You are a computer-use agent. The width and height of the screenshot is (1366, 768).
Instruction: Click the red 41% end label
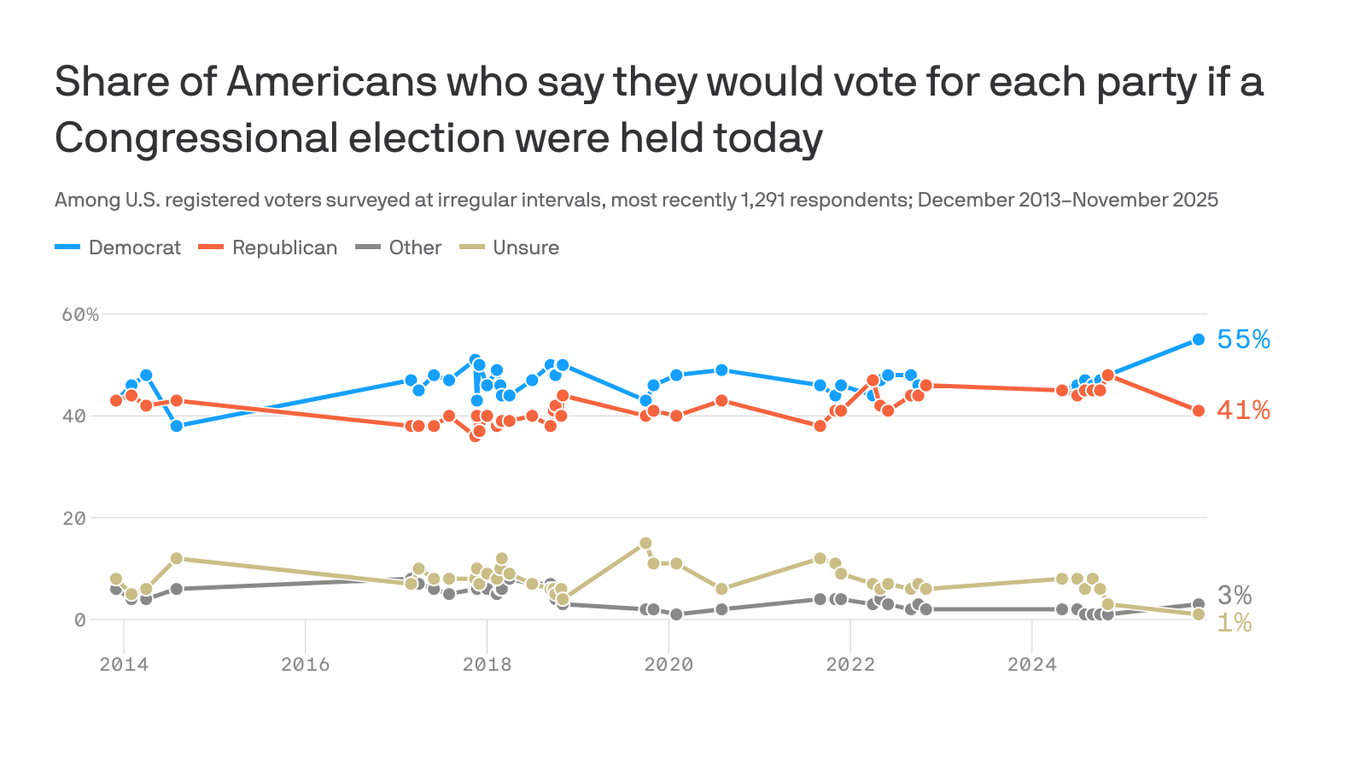click(1243, 410)
